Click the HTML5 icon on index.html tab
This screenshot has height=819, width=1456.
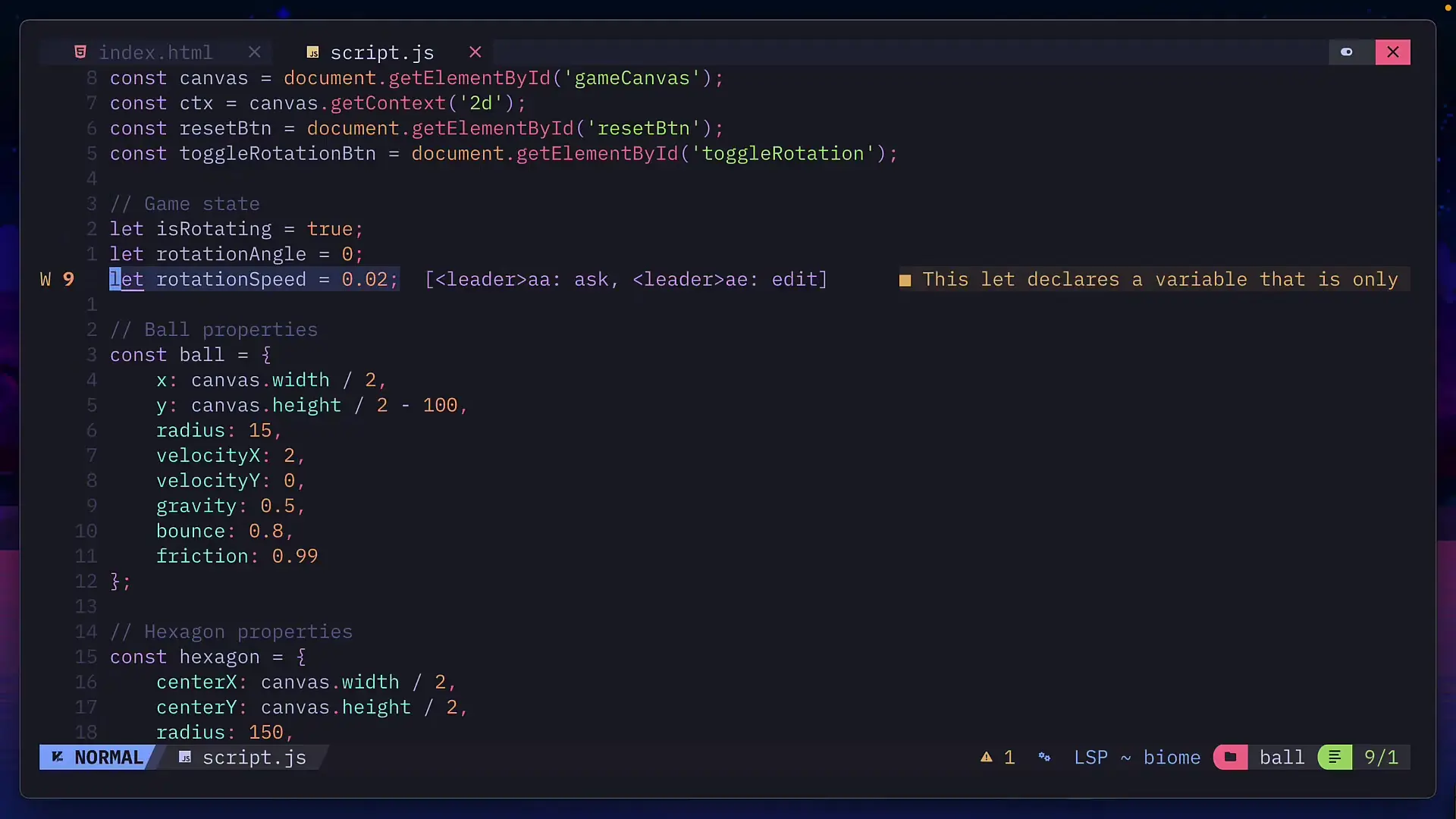80,52
